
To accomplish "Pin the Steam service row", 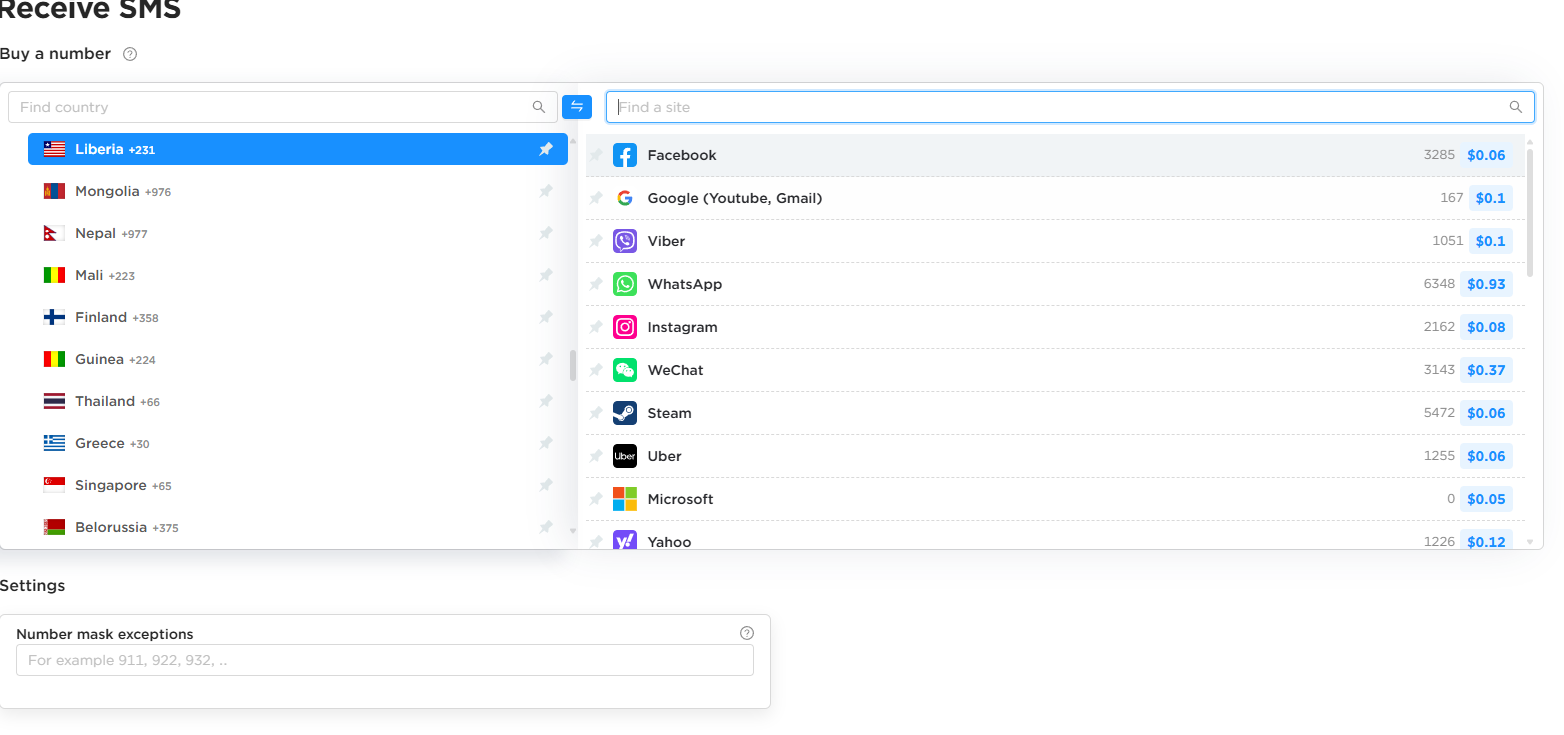I will tap(596, 413).
